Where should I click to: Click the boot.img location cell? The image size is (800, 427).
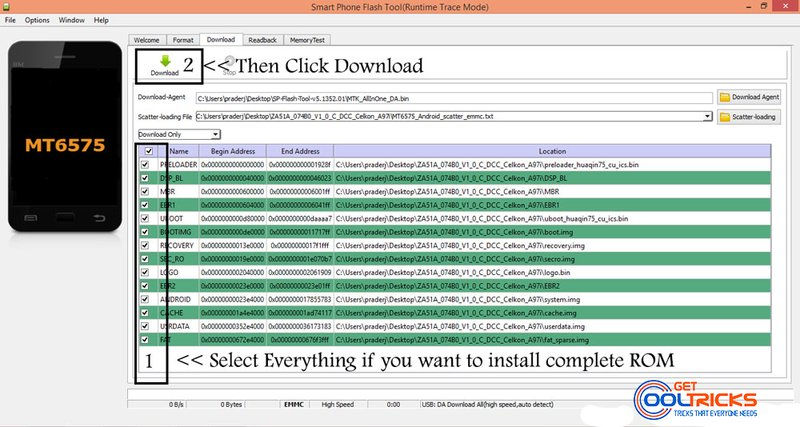pos(552,232)
